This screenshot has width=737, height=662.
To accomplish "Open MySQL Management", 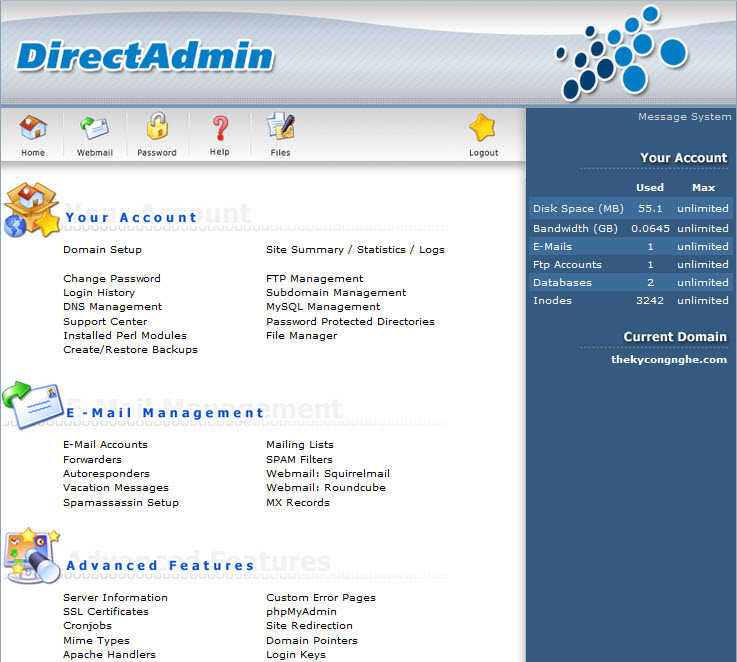I will [x=323, y=307].
